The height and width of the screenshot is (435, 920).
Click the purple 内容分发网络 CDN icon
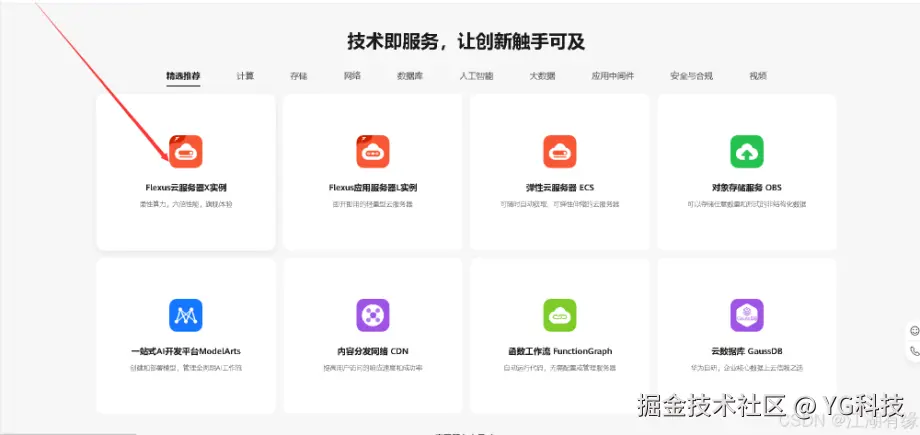(373, 315)
